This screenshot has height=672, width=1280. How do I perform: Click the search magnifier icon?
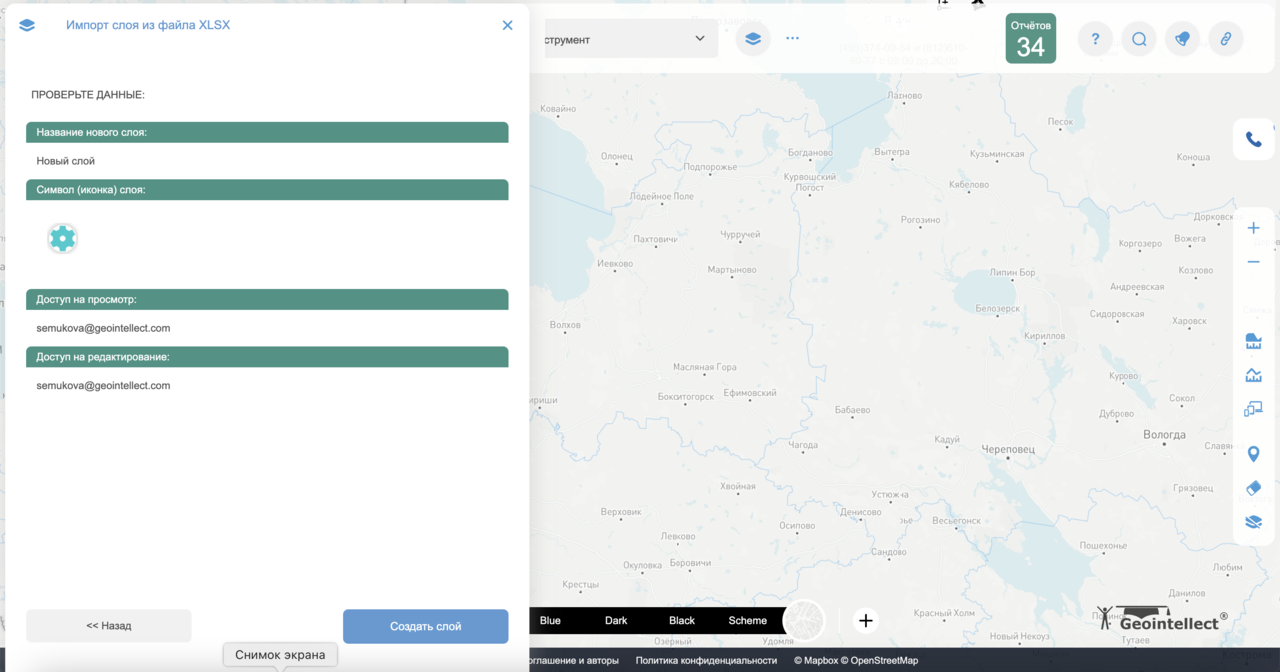[1139, 38]
